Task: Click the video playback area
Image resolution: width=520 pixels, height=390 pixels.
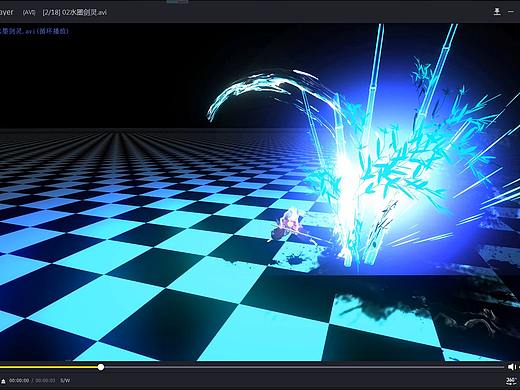Action: [x=260, y=192]
